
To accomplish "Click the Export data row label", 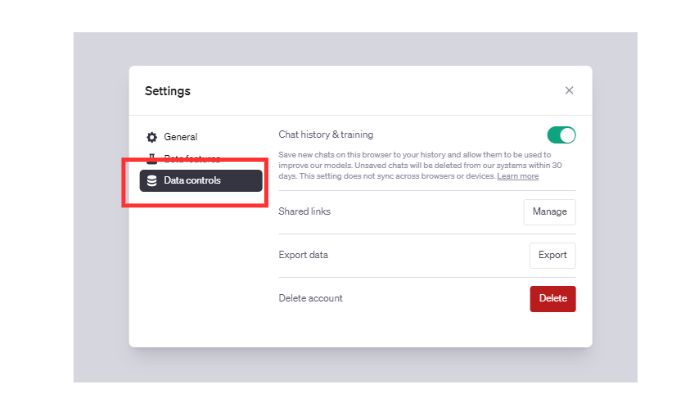I will coord(303,255).
